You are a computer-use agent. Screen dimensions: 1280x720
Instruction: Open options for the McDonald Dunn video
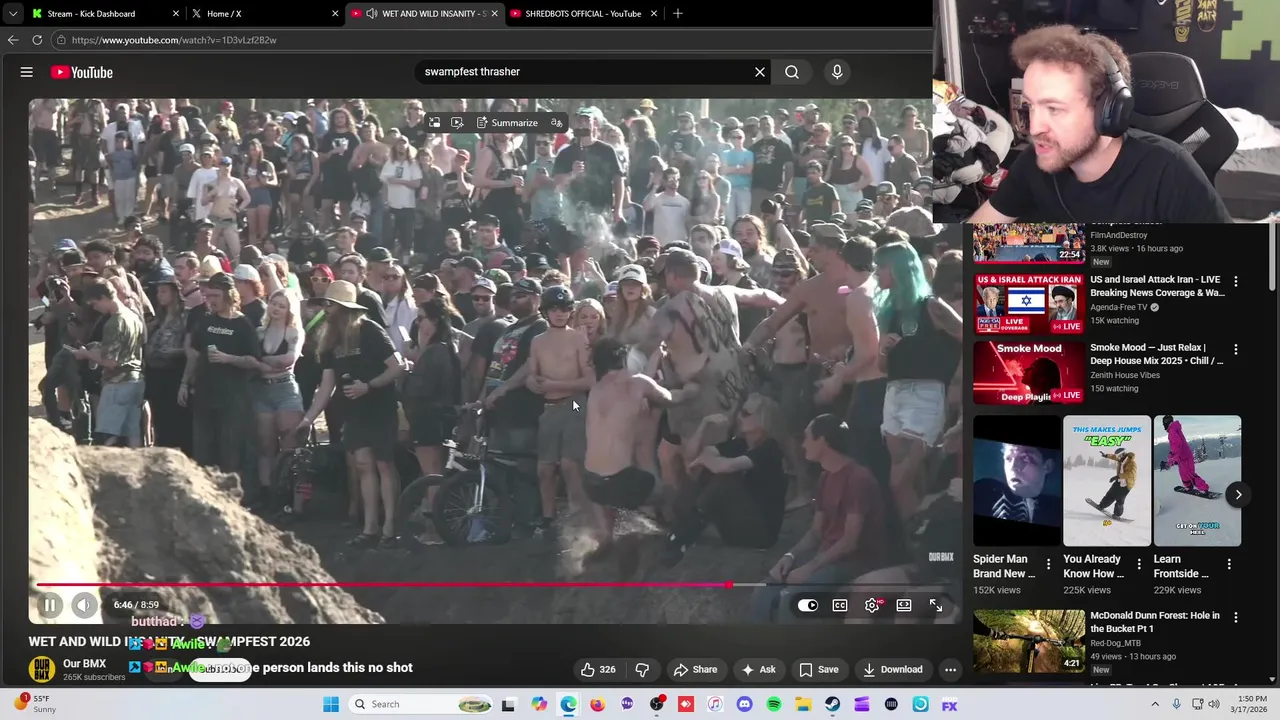[x=1236, y=618]
